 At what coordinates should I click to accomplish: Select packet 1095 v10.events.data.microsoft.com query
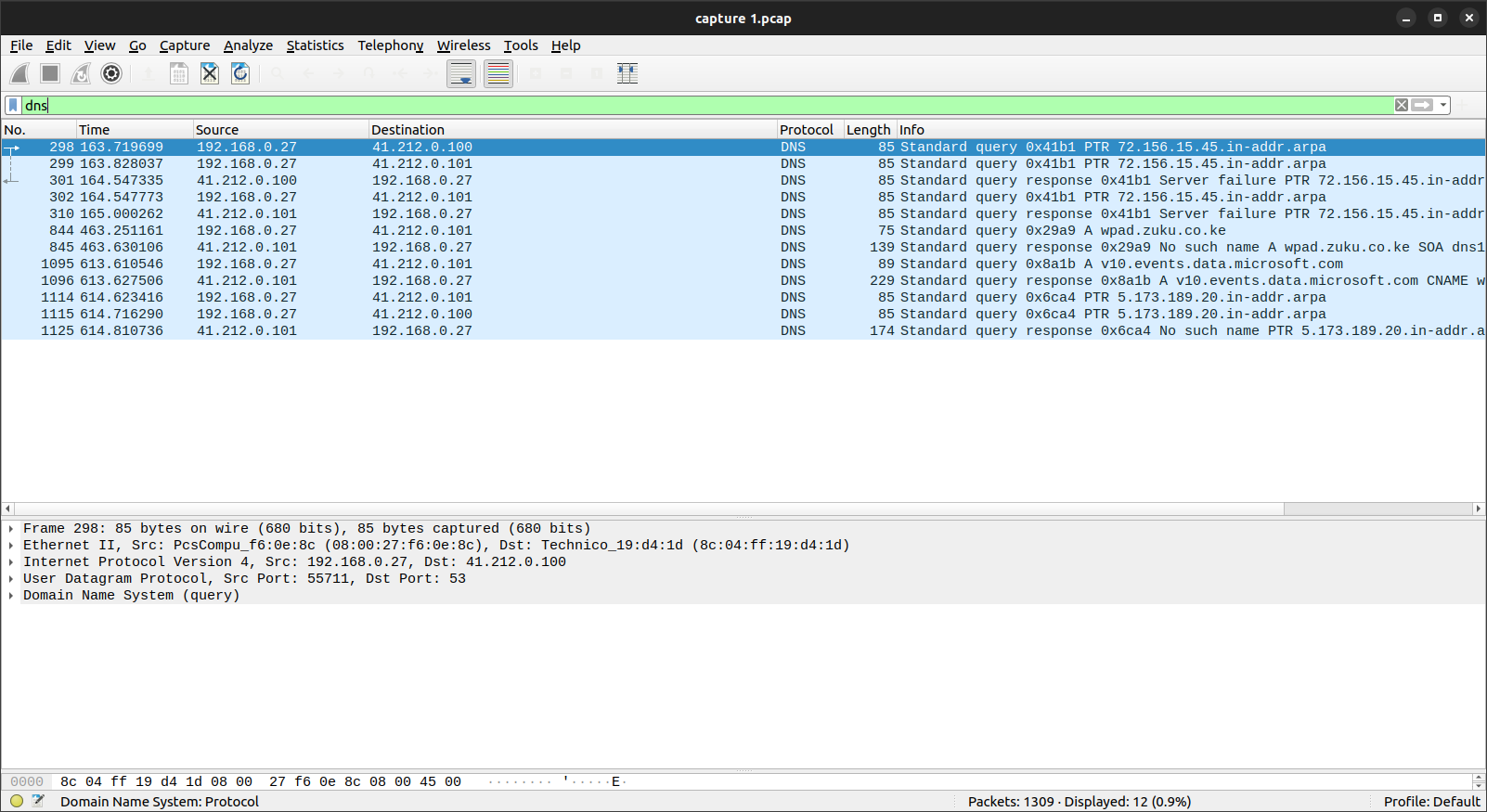[743, 264]
